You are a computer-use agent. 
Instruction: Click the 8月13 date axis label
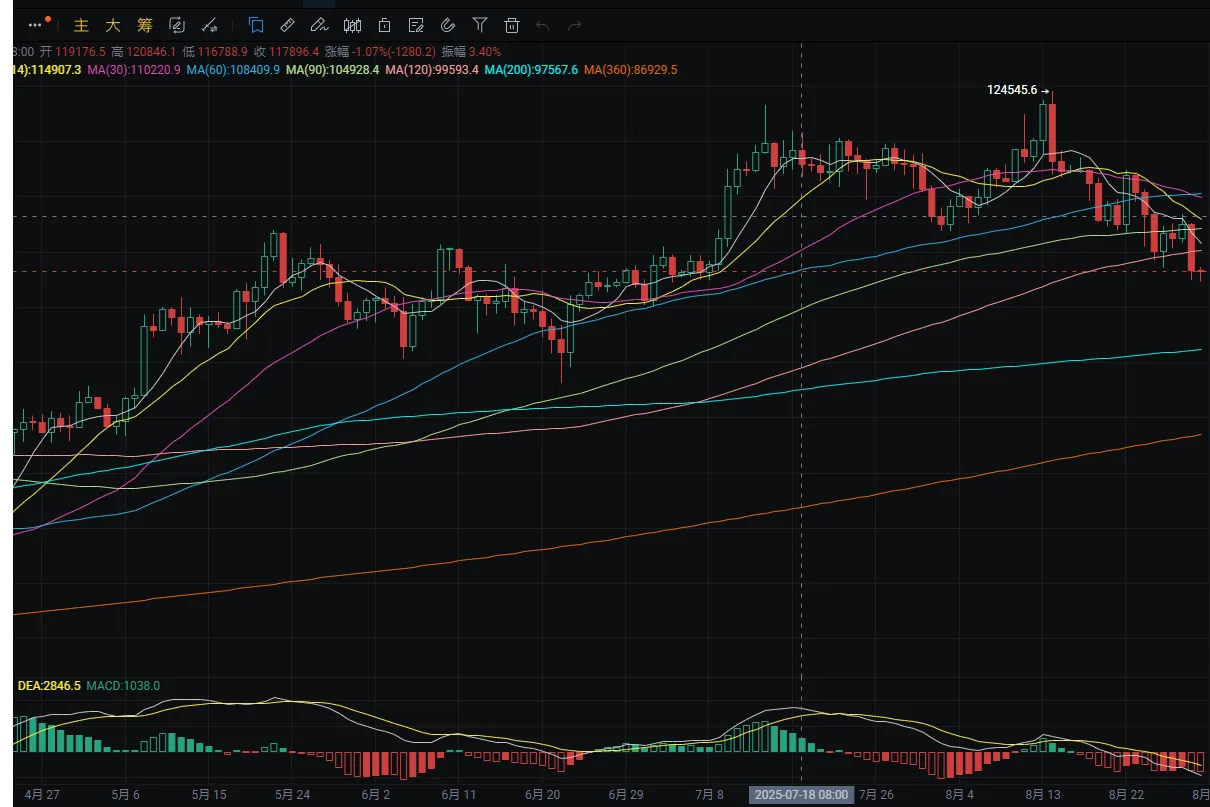tap(1042, 795)
